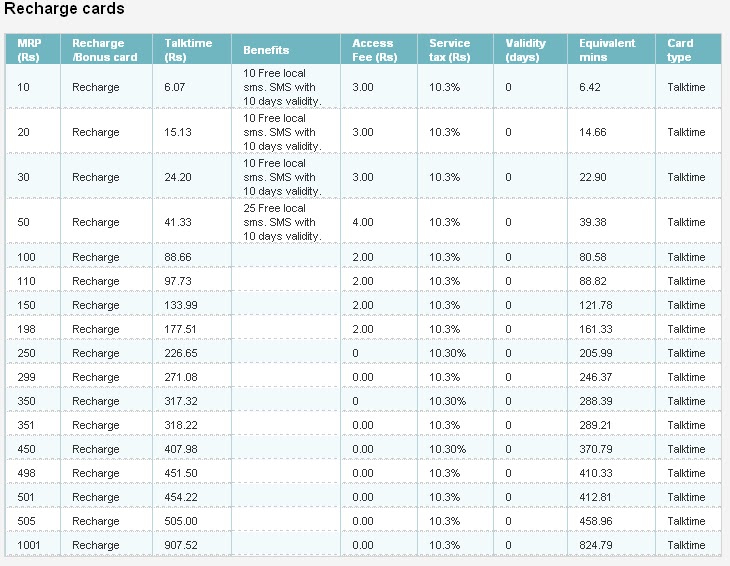The image size is (730, 566).
Task: Select the Benefits column header
Action: (266, 50)
